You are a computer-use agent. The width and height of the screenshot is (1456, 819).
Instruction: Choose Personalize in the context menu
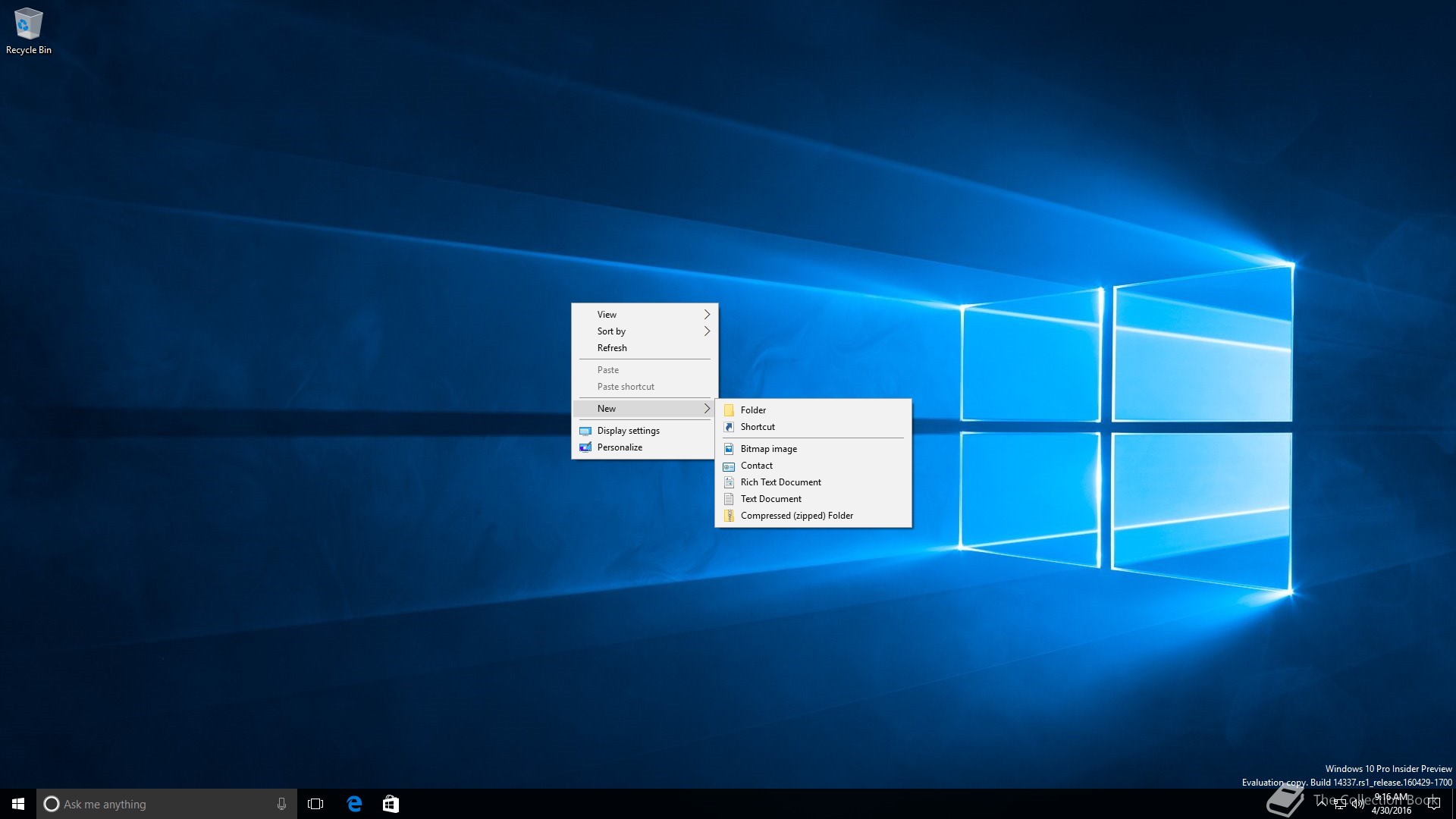[645, 447]
